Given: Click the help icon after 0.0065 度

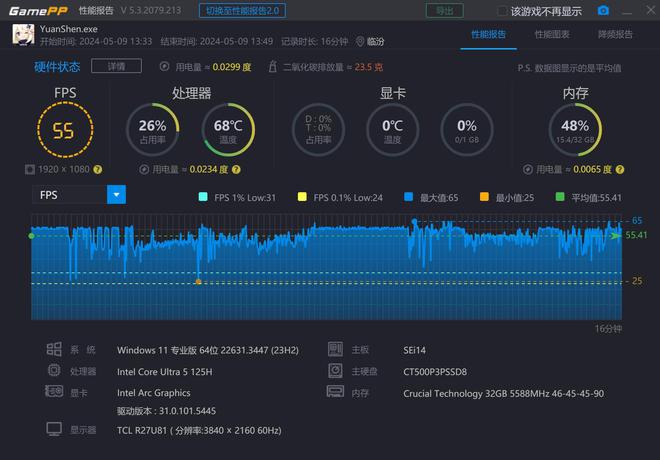Looking at the screenshot, I should [x=620, y=169].
